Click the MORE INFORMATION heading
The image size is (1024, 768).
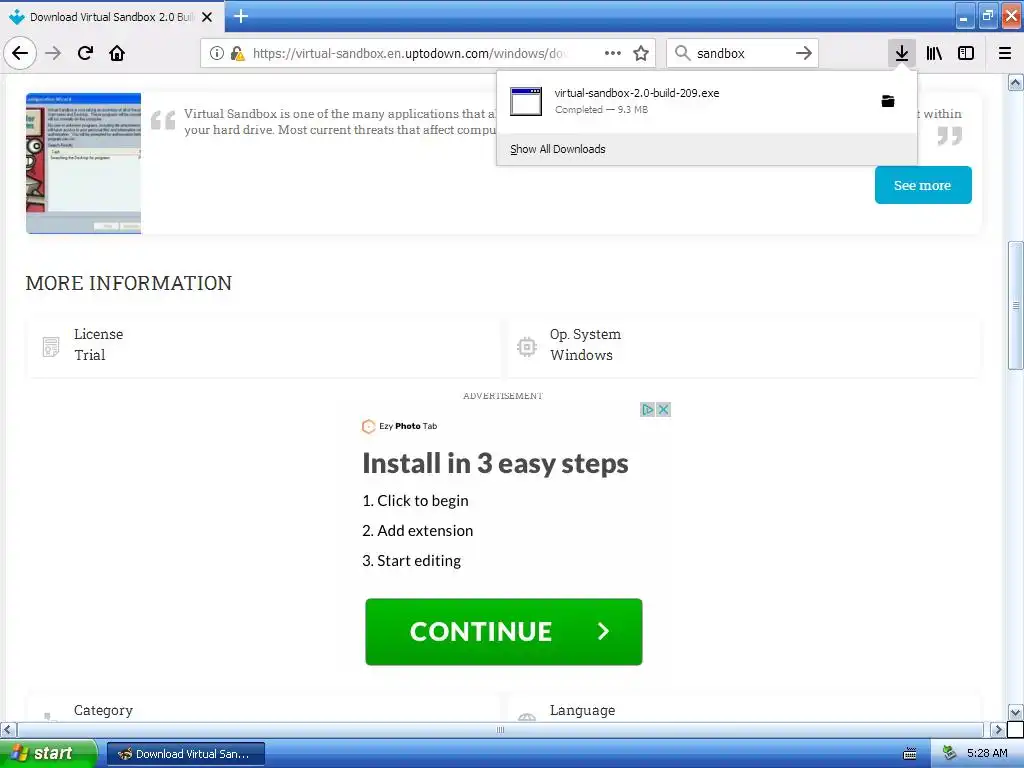(129, 283)
